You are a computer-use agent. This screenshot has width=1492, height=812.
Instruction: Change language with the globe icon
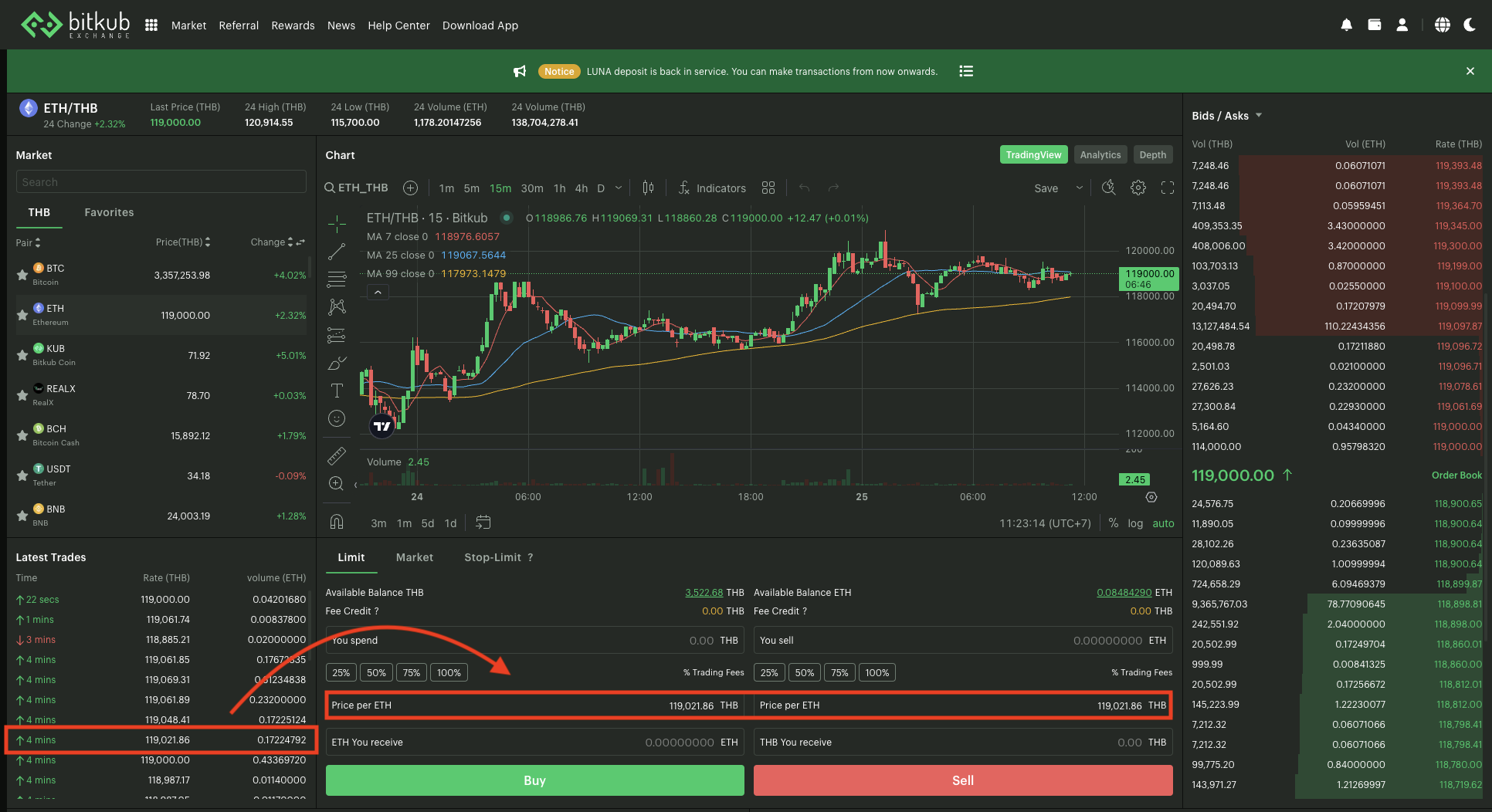(x=1443, y=25)
